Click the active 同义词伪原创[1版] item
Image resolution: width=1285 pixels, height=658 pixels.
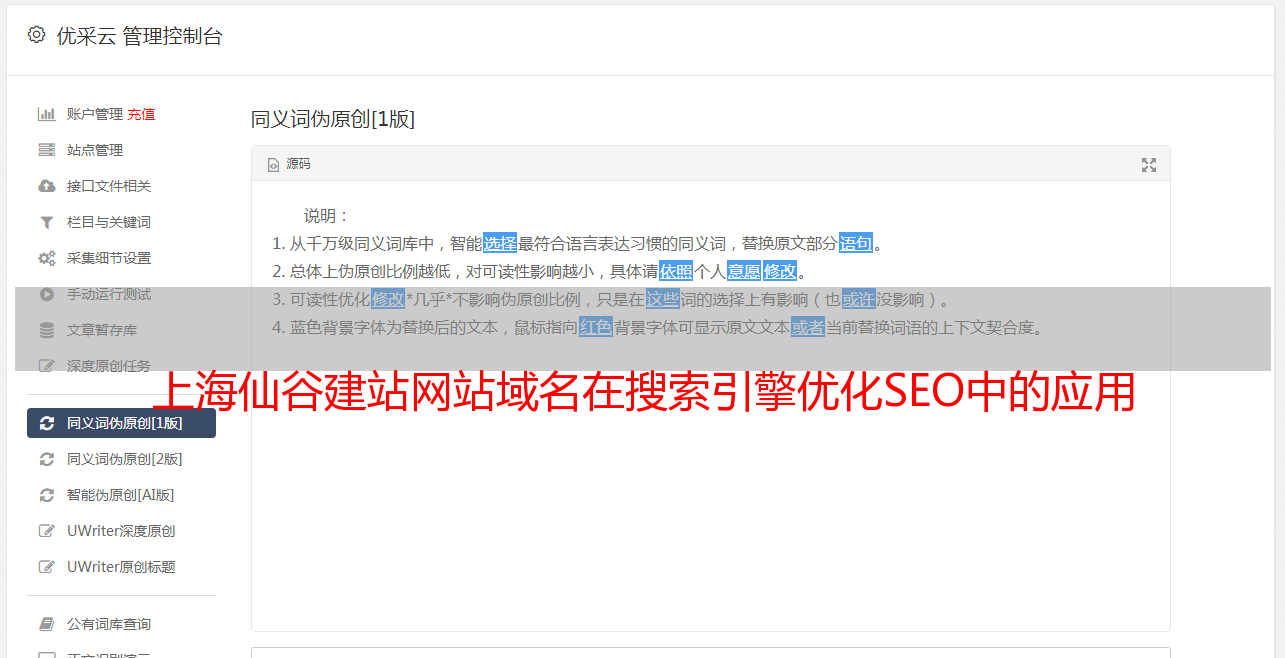point(121,423)
